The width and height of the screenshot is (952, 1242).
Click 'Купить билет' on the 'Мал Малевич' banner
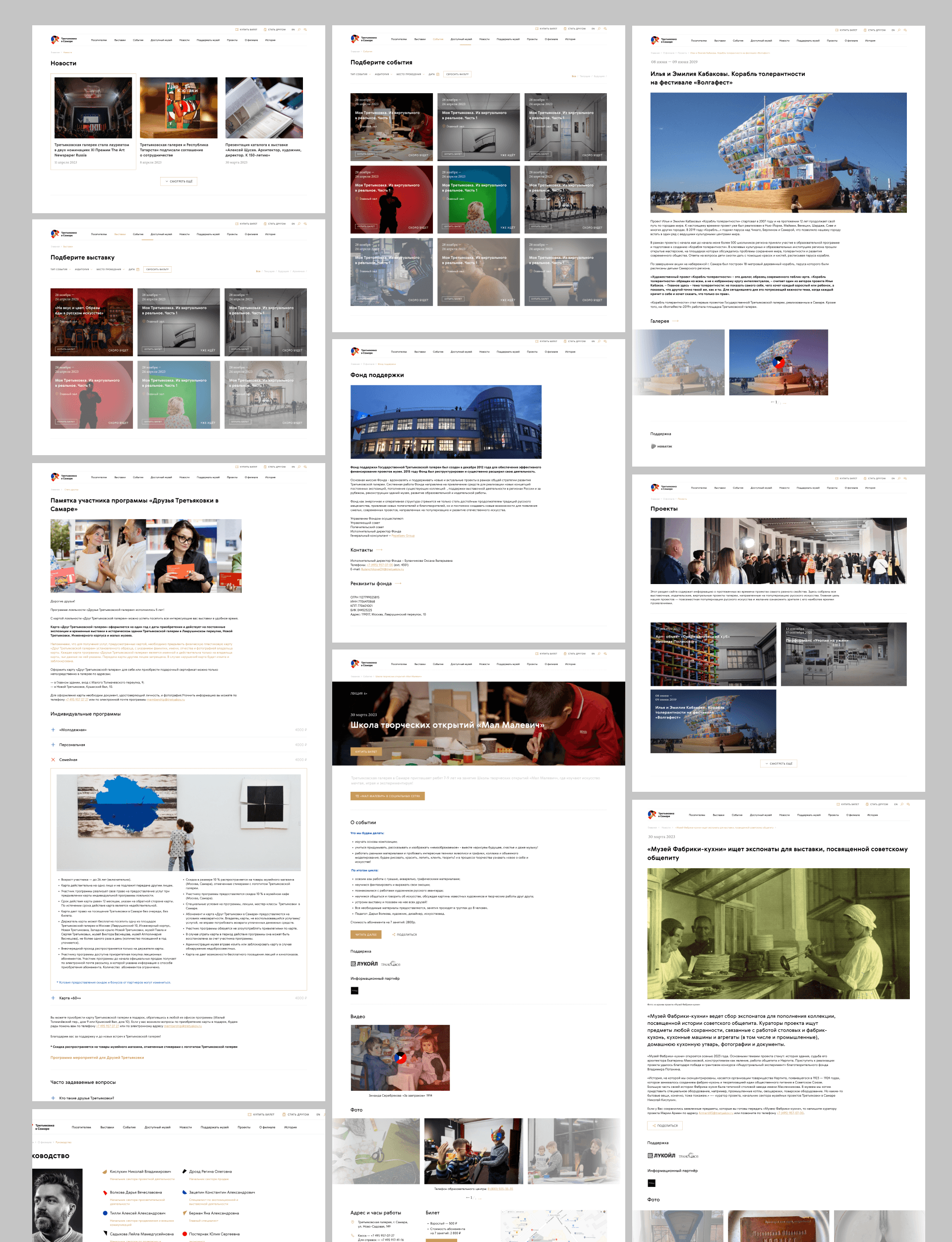[x=365, y=751]
